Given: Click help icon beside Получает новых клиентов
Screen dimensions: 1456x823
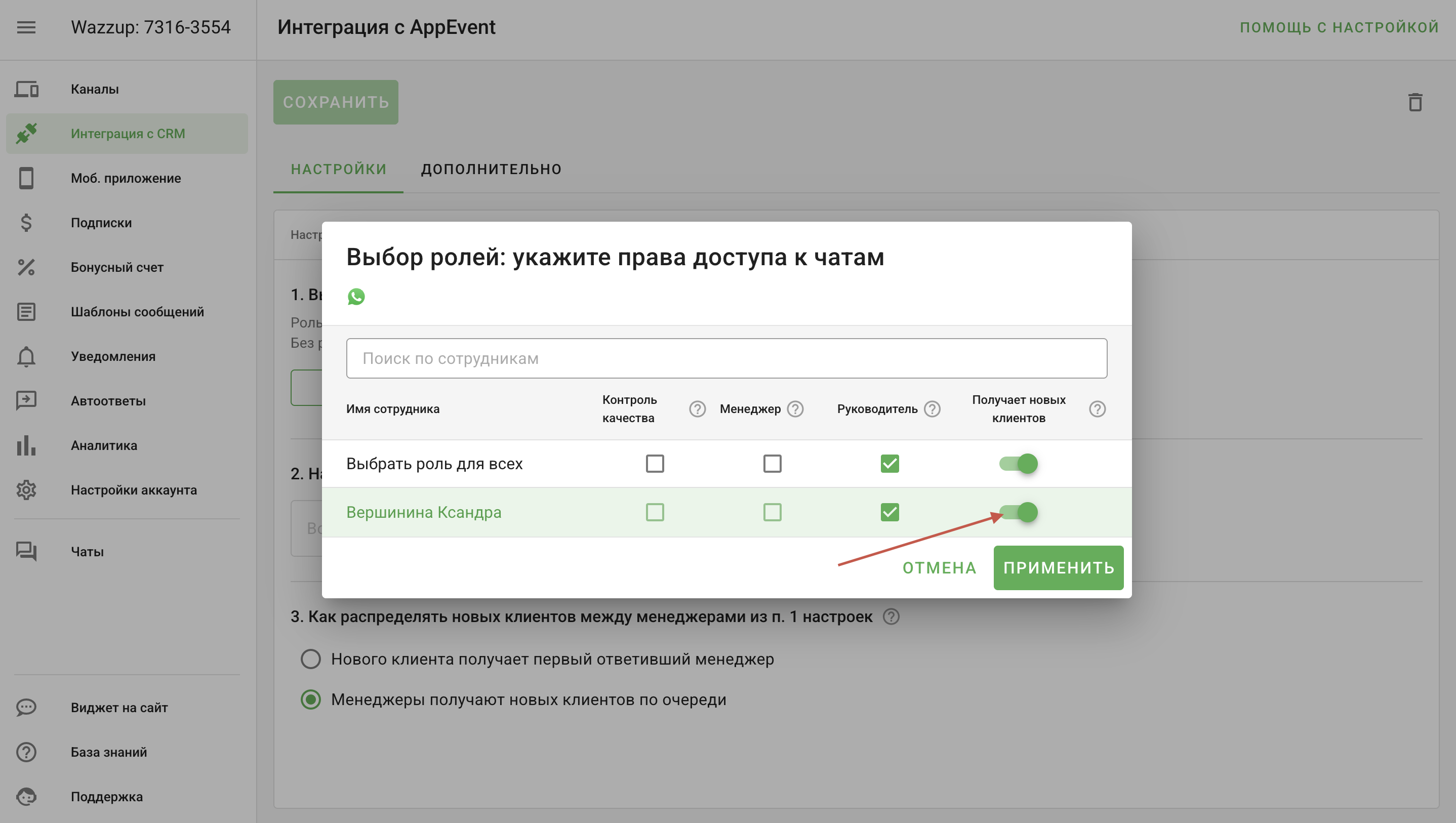Looking at the screenshot, I should point(1097,408).
